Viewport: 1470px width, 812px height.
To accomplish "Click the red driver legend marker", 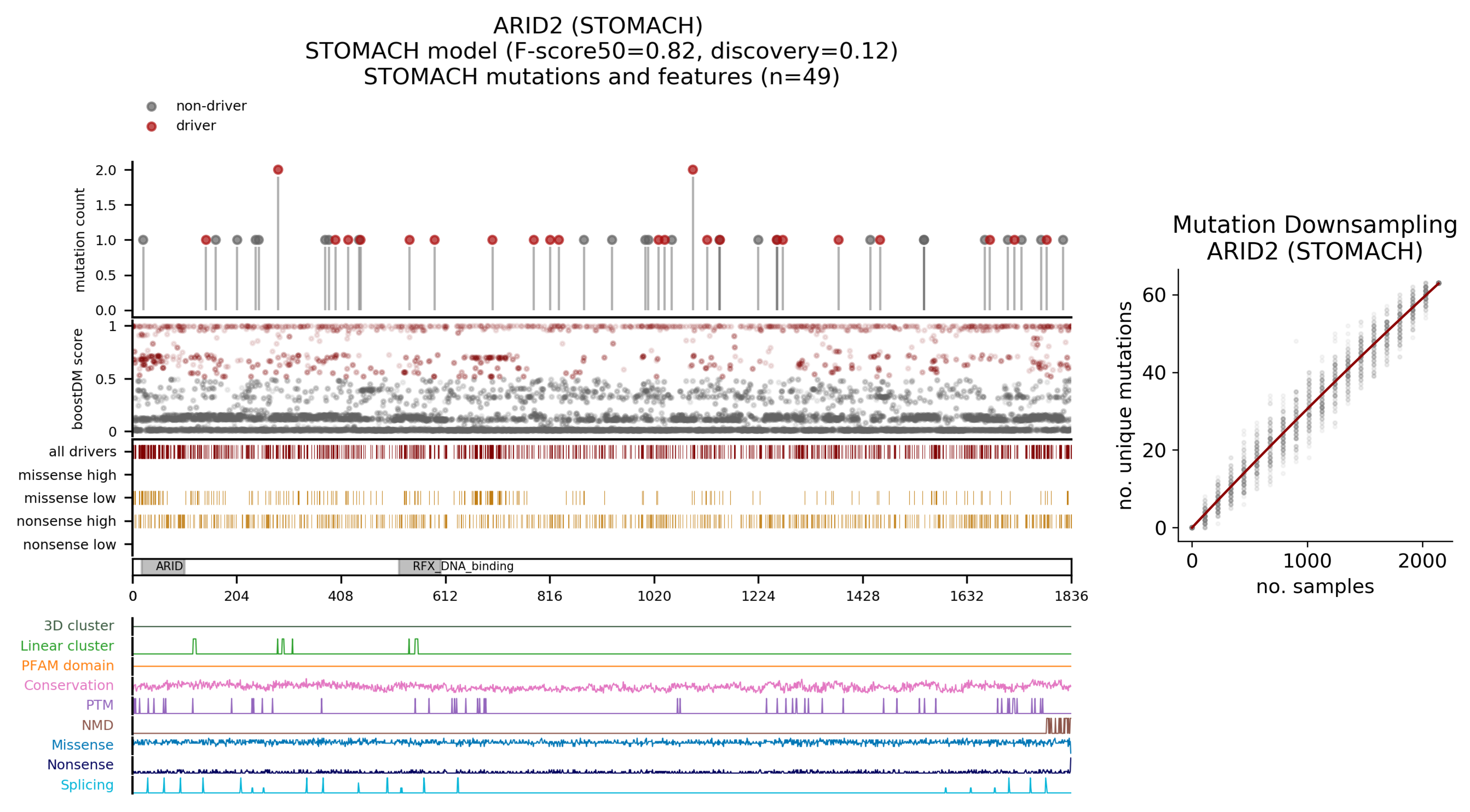I will tap(151, 126).
